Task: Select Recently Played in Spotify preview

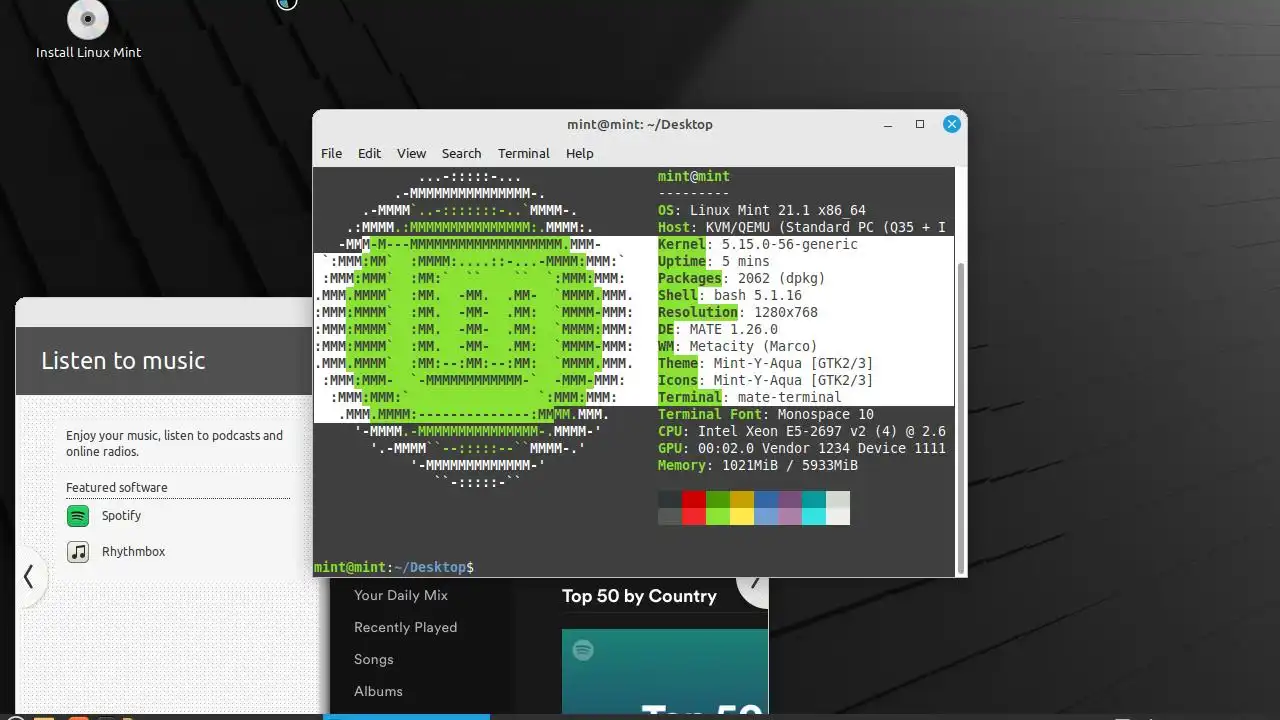Action: [405, 627]
